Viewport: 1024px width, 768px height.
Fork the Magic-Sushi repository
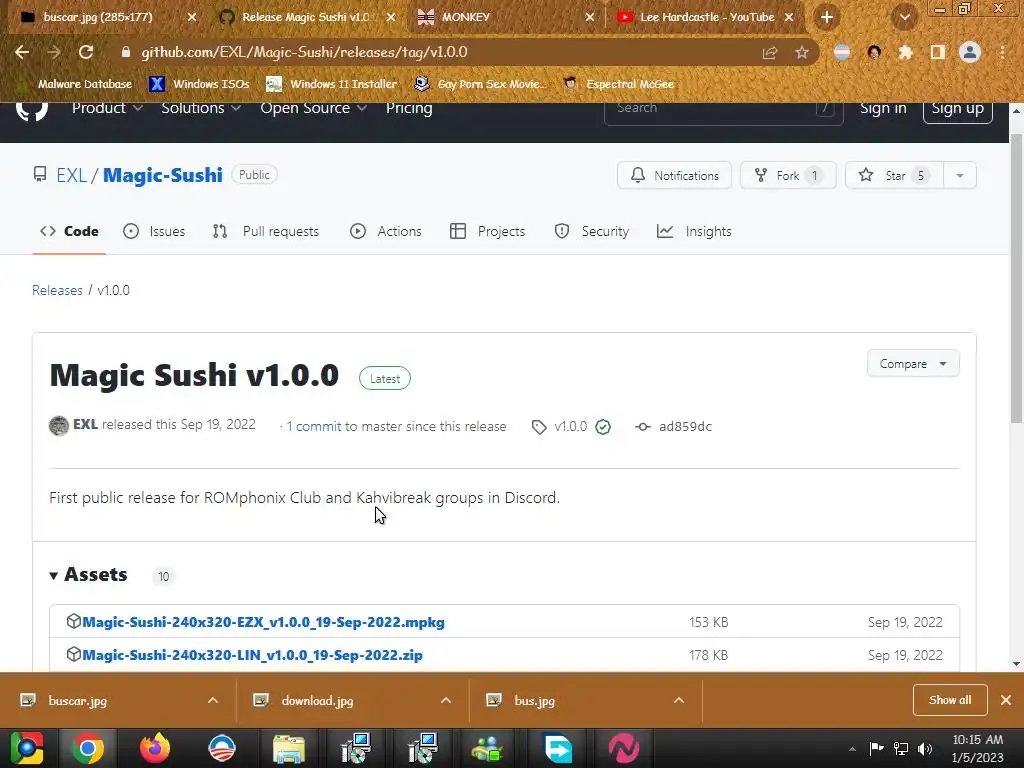[788, 176]
